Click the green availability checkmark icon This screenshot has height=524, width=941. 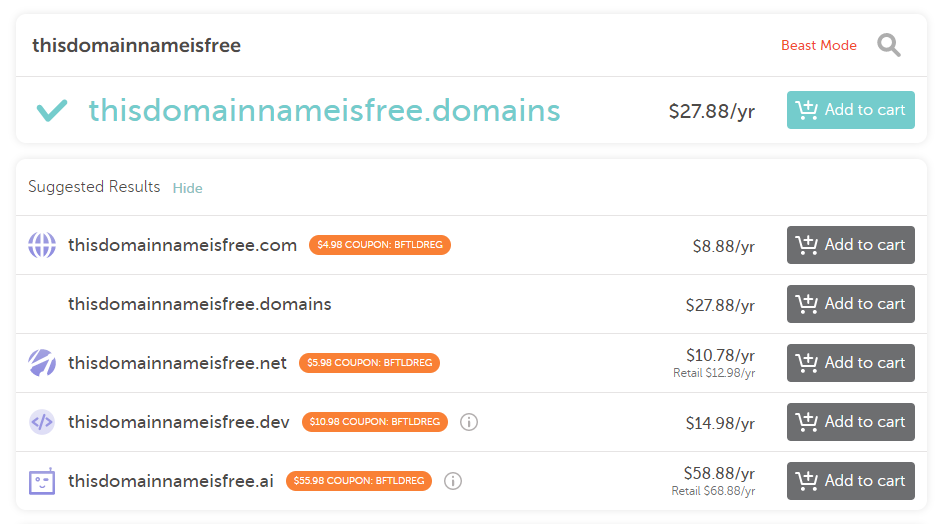click(52, 110)
